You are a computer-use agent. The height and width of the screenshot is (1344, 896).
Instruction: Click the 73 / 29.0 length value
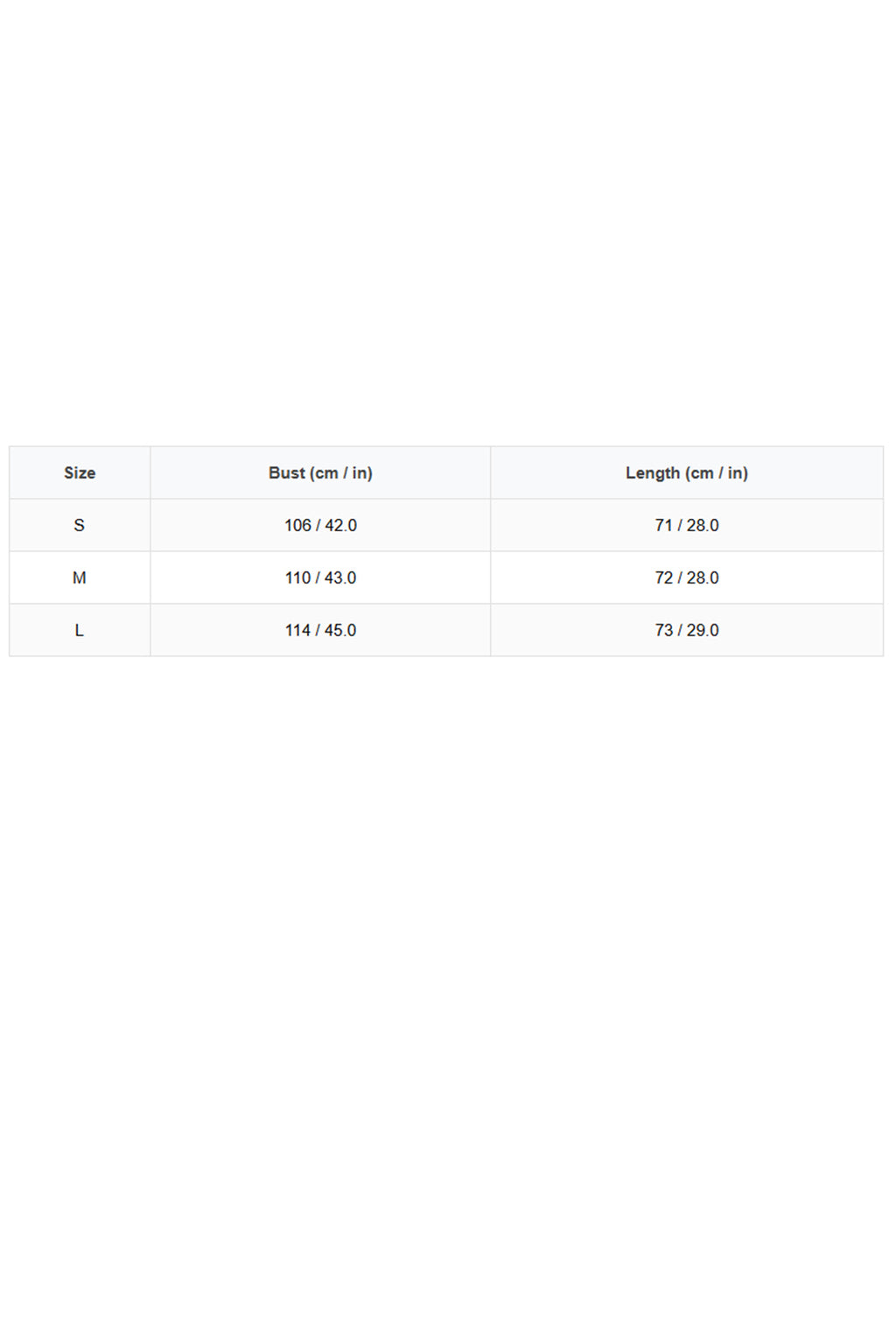point(687,630)
